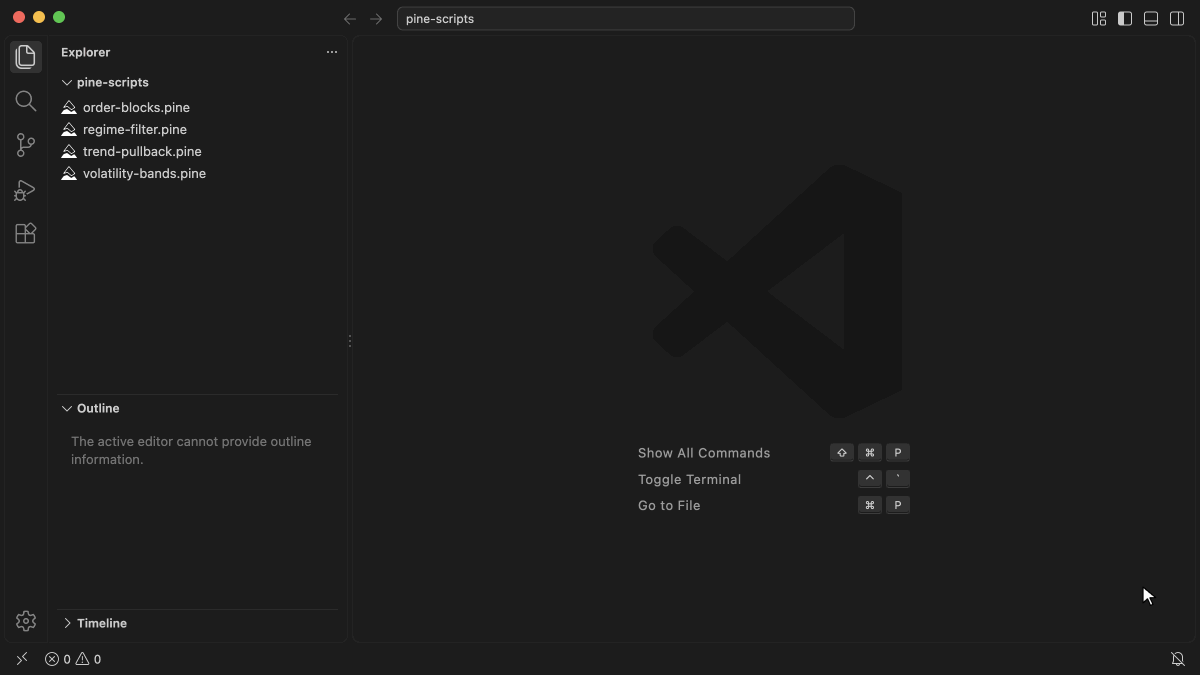Screen dimensions: 1200x675
Task: Click the Show All Commands label
Action: (x=704, y=453)
